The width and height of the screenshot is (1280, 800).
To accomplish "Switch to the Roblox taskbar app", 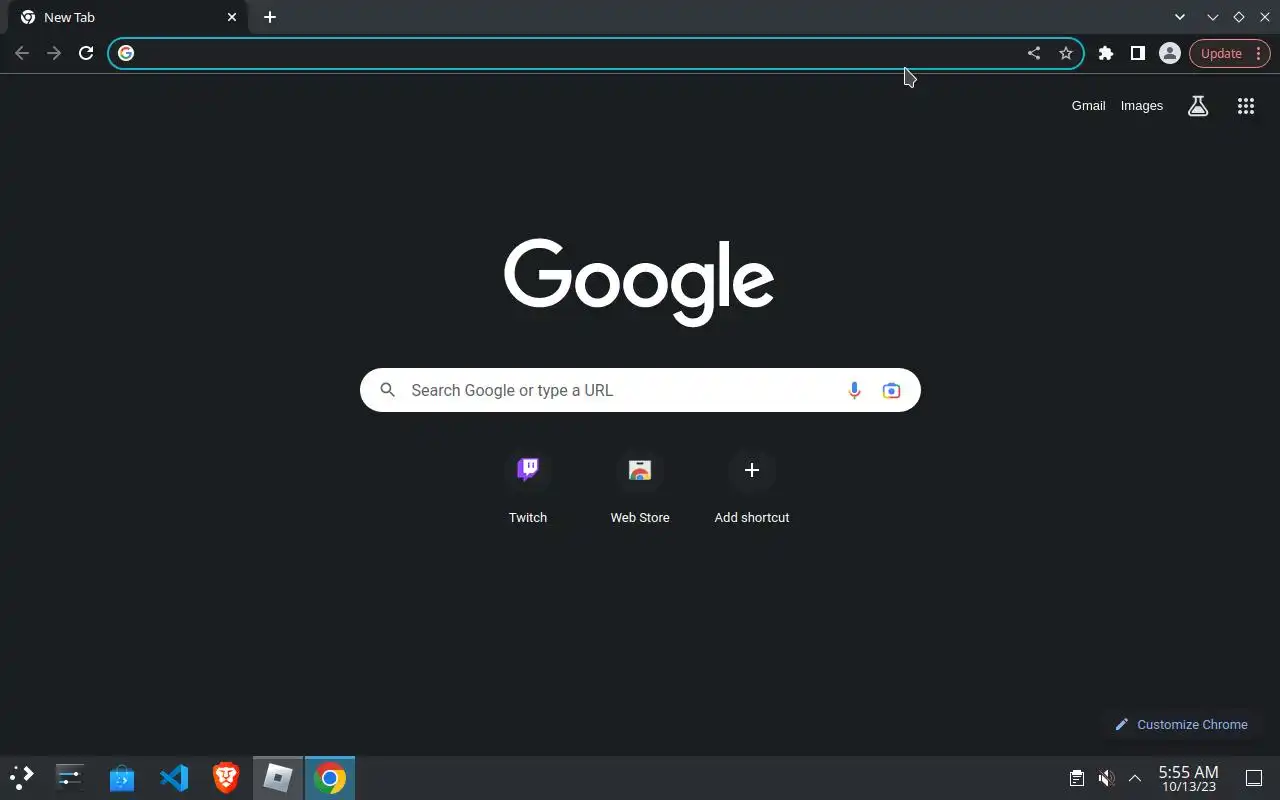I will point(278,777).
